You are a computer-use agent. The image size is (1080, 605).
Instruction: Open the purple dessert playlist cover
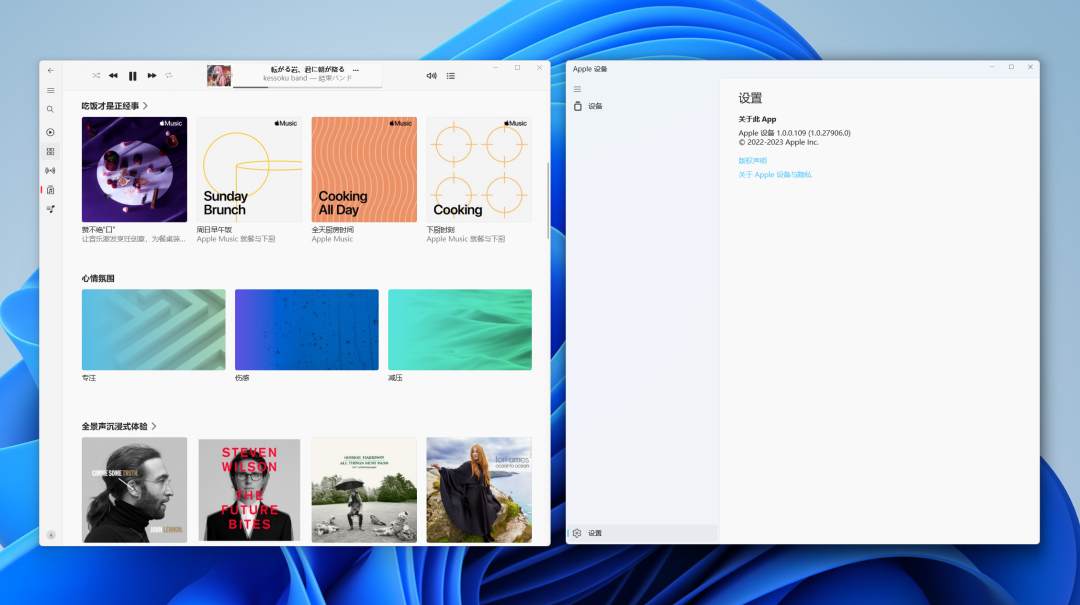(134, 170)
